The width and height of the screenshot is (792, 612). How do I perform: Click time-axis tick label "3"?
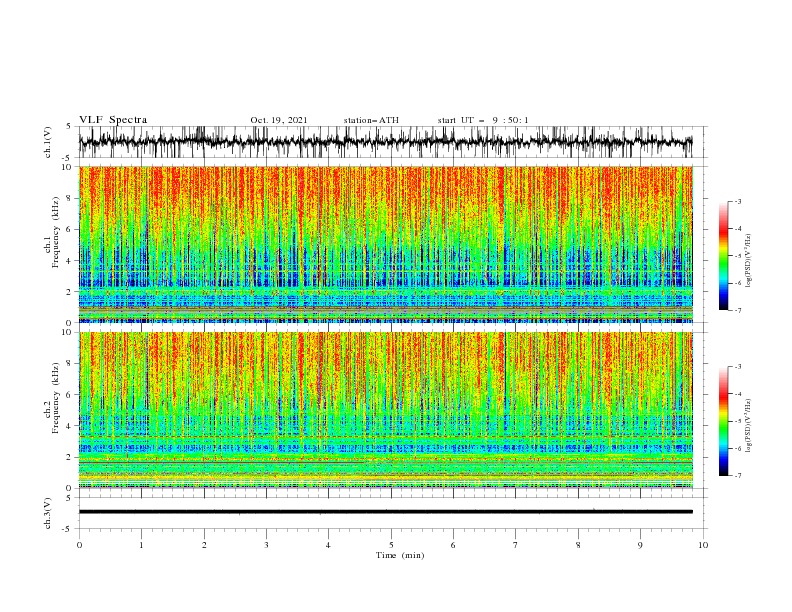pyautogui.click(x=266, y=545)
